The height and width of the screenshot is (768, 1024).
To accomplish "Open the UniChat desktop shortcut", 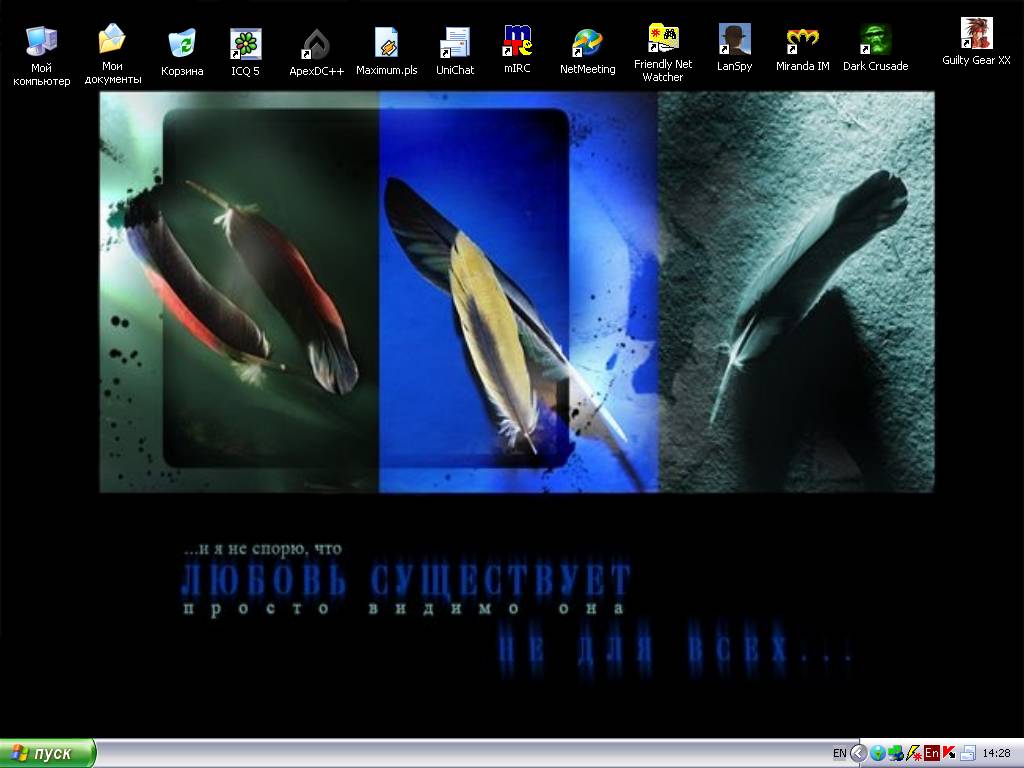I will pyautogui.click(x=454, y=44).
